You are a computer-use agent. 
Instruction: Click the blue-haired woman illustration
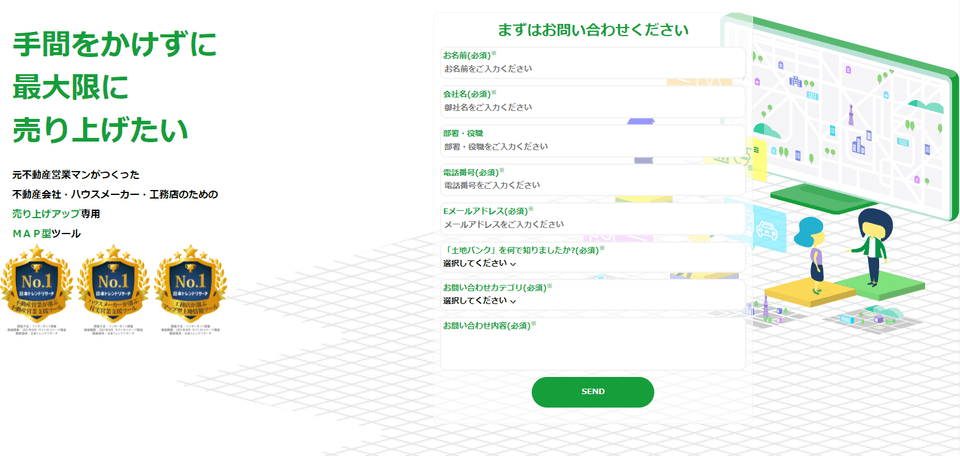click(x=811, y=251)
